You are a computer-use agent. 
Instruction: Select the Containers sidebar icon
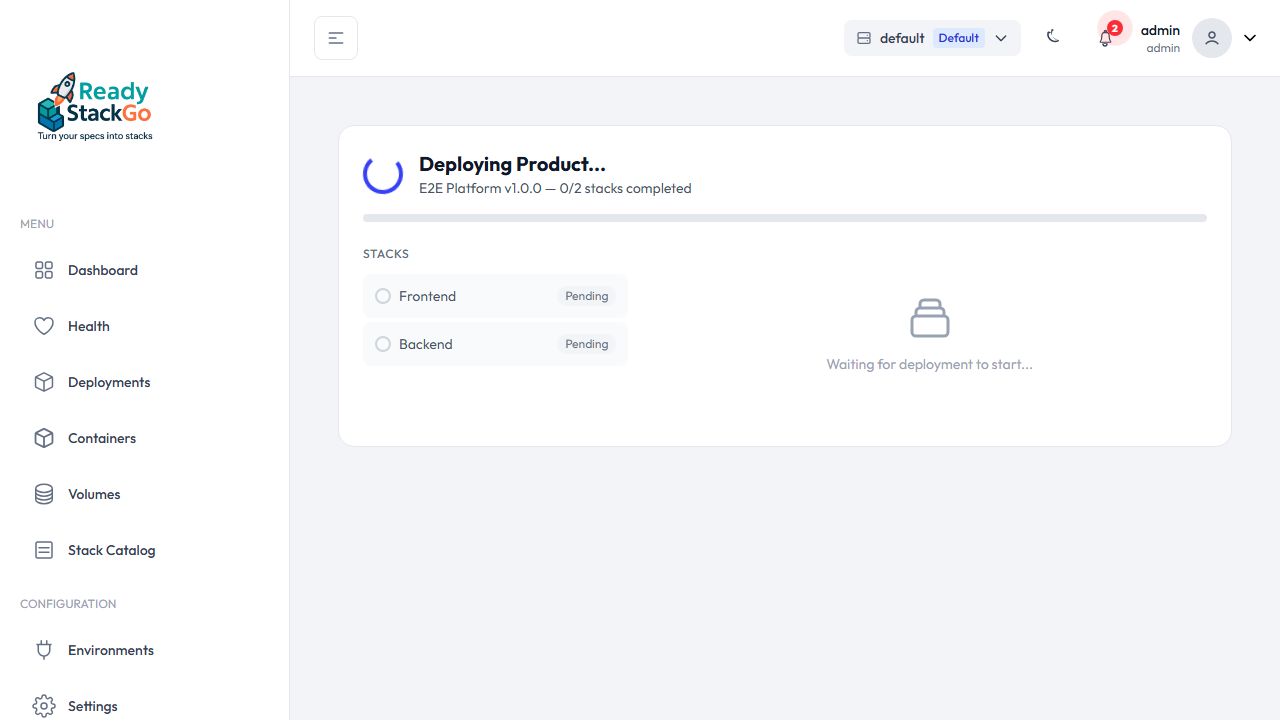pos(43,438)
